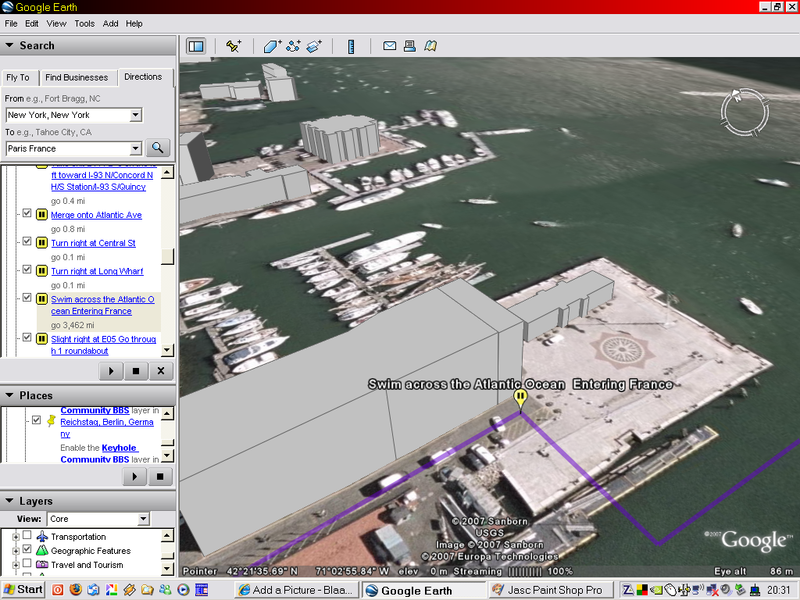This screenshot has height=600, width=800.
Task: Select the Add Polygon tool
Action: pyautogui.click(x=272, y=46)
